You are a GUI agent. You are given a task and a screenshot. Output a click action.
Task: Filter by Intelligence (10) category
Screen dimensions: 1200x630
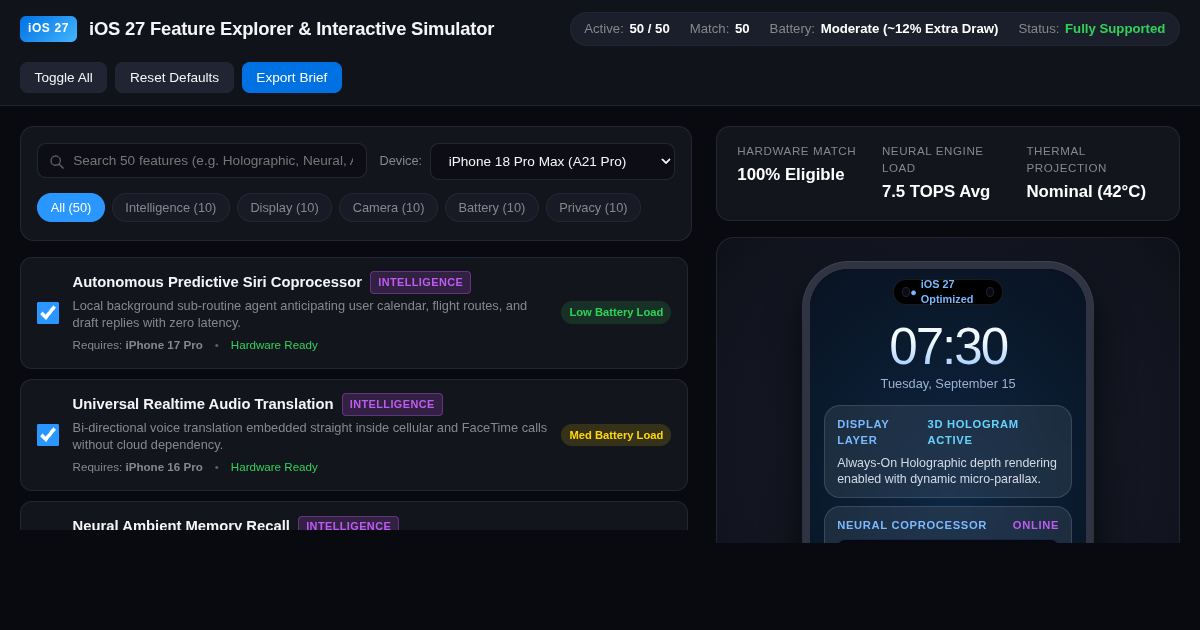tap(171, 207)
